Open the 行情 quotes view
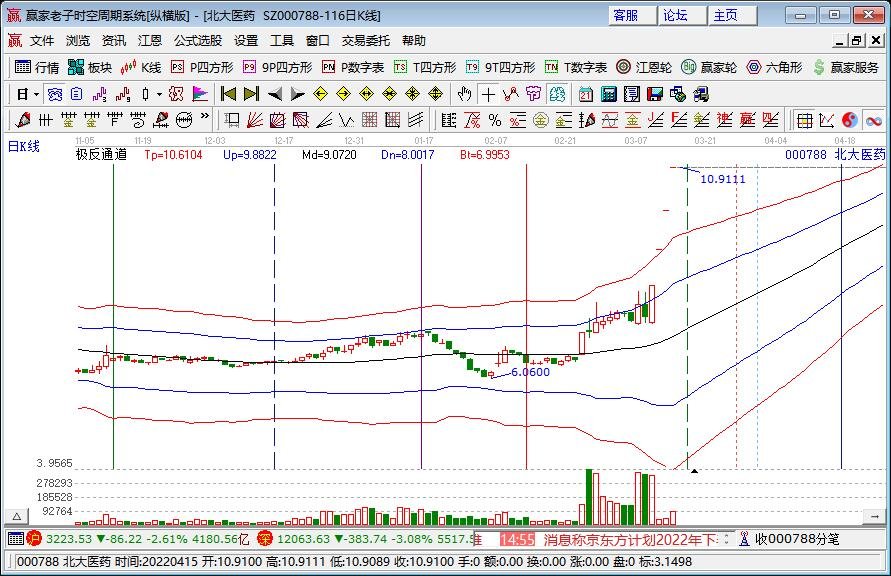The width and height of the screenshot is (891, 576). click(37, 68)
